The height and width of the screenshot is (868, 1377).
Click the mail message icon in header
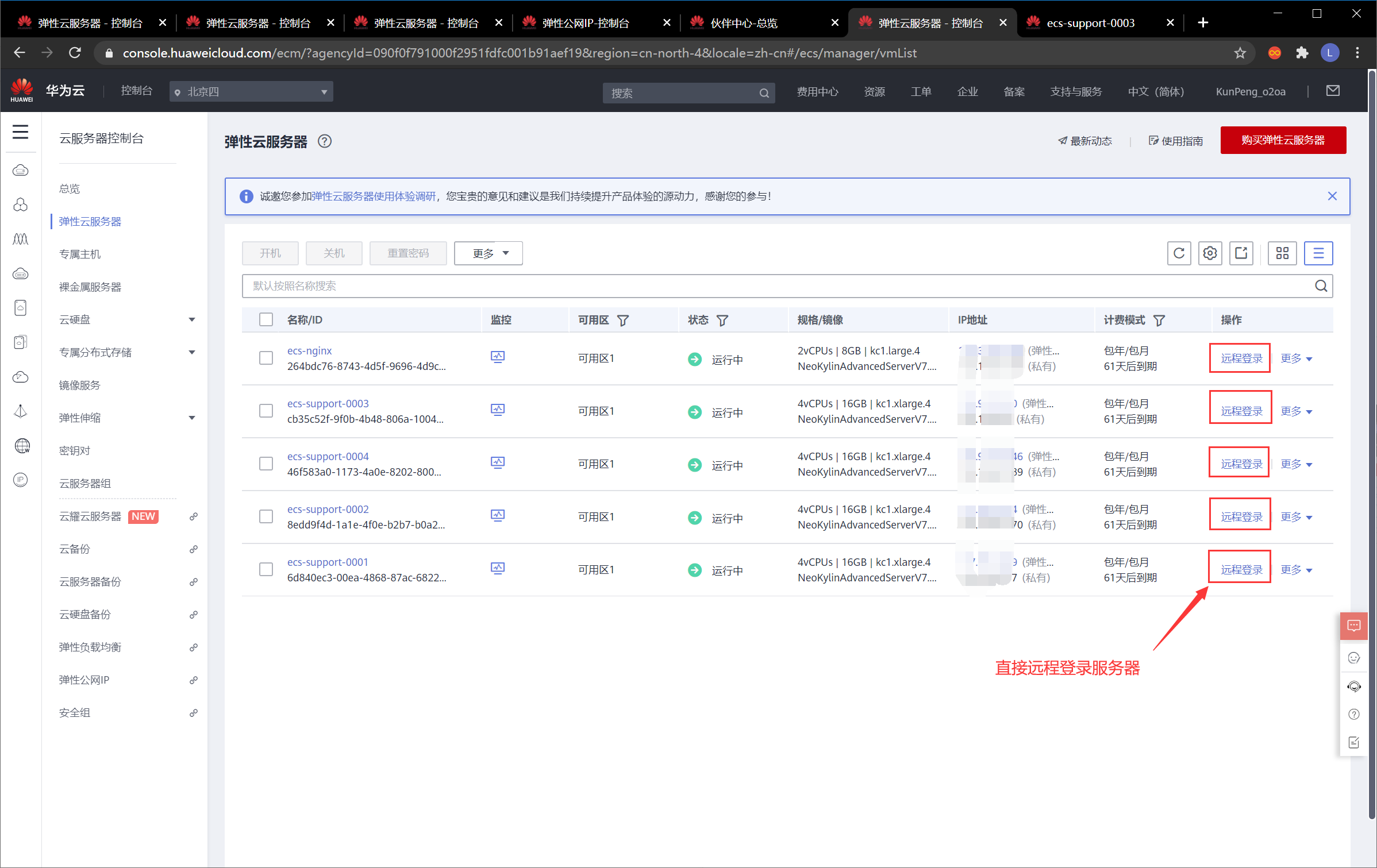(x=1333, y=91)
